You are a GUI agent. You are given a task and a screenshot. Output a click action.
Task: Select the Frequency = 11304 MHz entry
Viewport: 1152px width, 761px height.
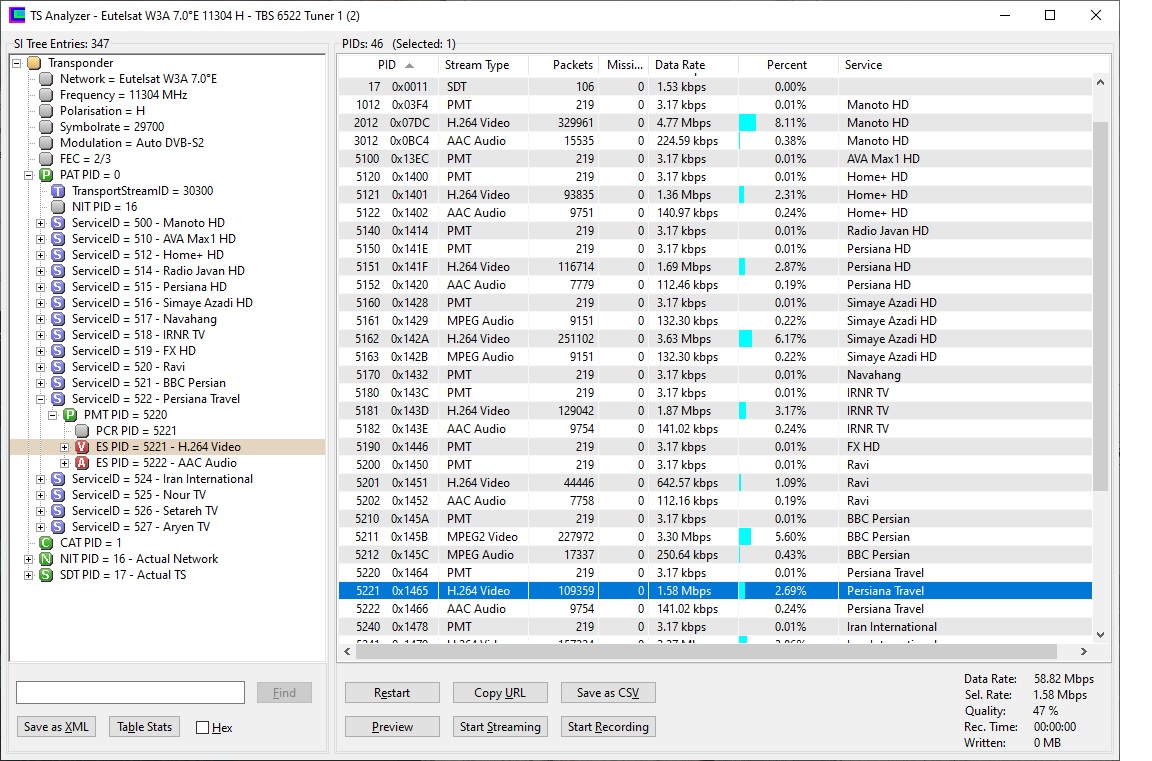click(123, 95)
